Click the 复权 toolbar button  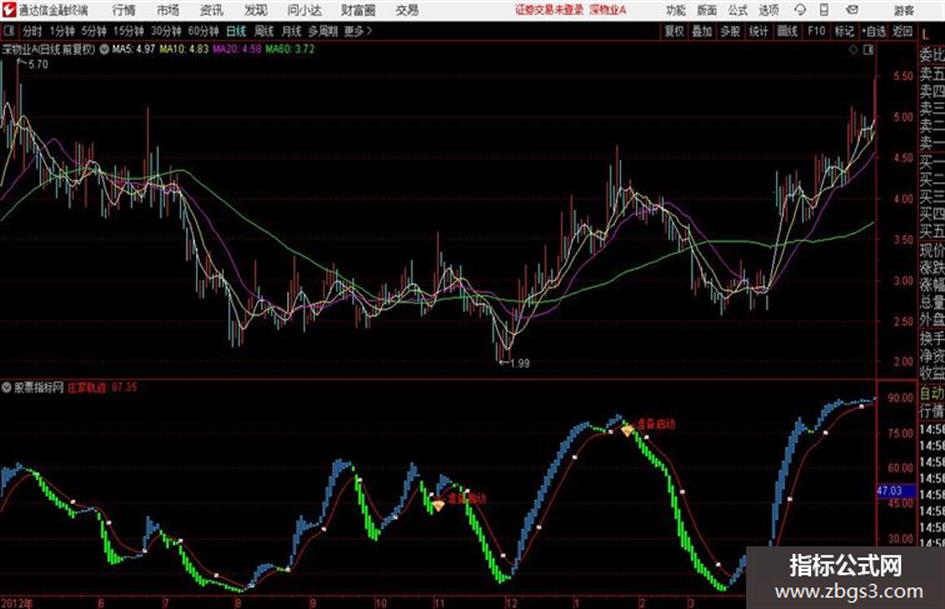click(674, 31)
